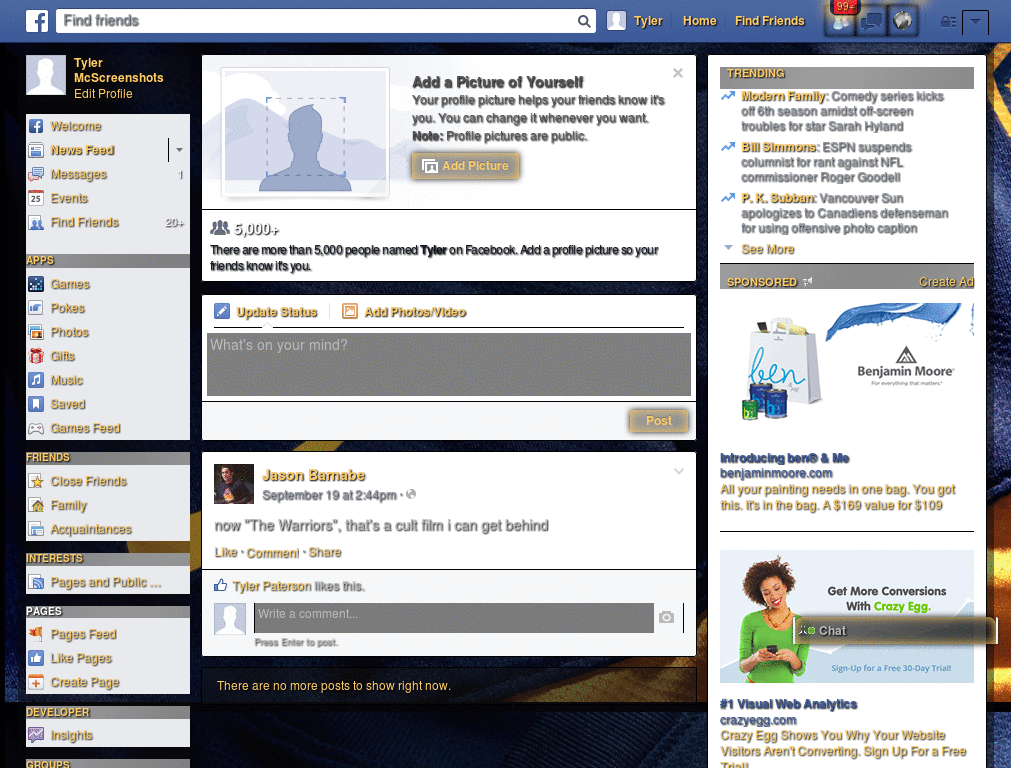The width and height of the screenshot is (1024, 768).
Task: Click the Facebook logo icon
Action: coord(37,21)
